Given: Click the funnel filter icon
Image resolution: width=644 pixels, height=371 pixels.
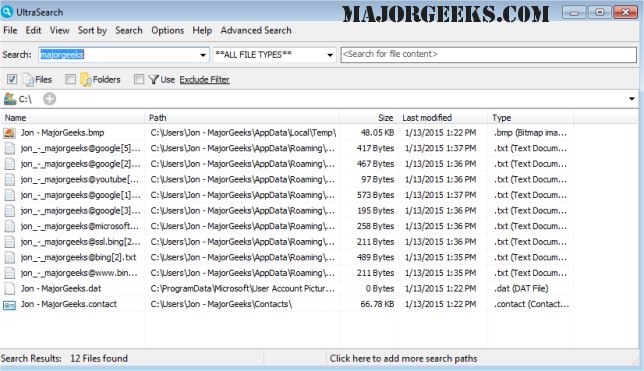Looking at the screenshot, I should [153, 79].
